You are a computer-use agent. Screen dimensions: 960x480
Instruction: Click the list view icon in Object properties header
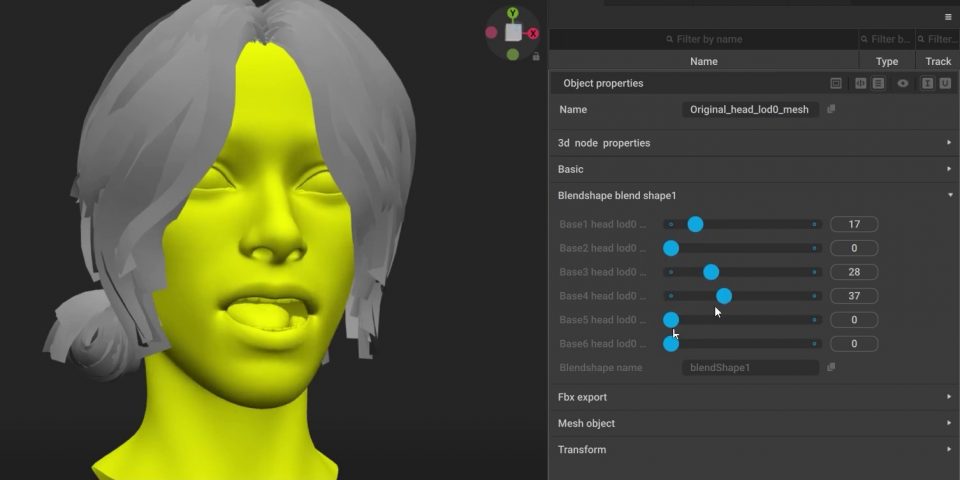(878, 84)
